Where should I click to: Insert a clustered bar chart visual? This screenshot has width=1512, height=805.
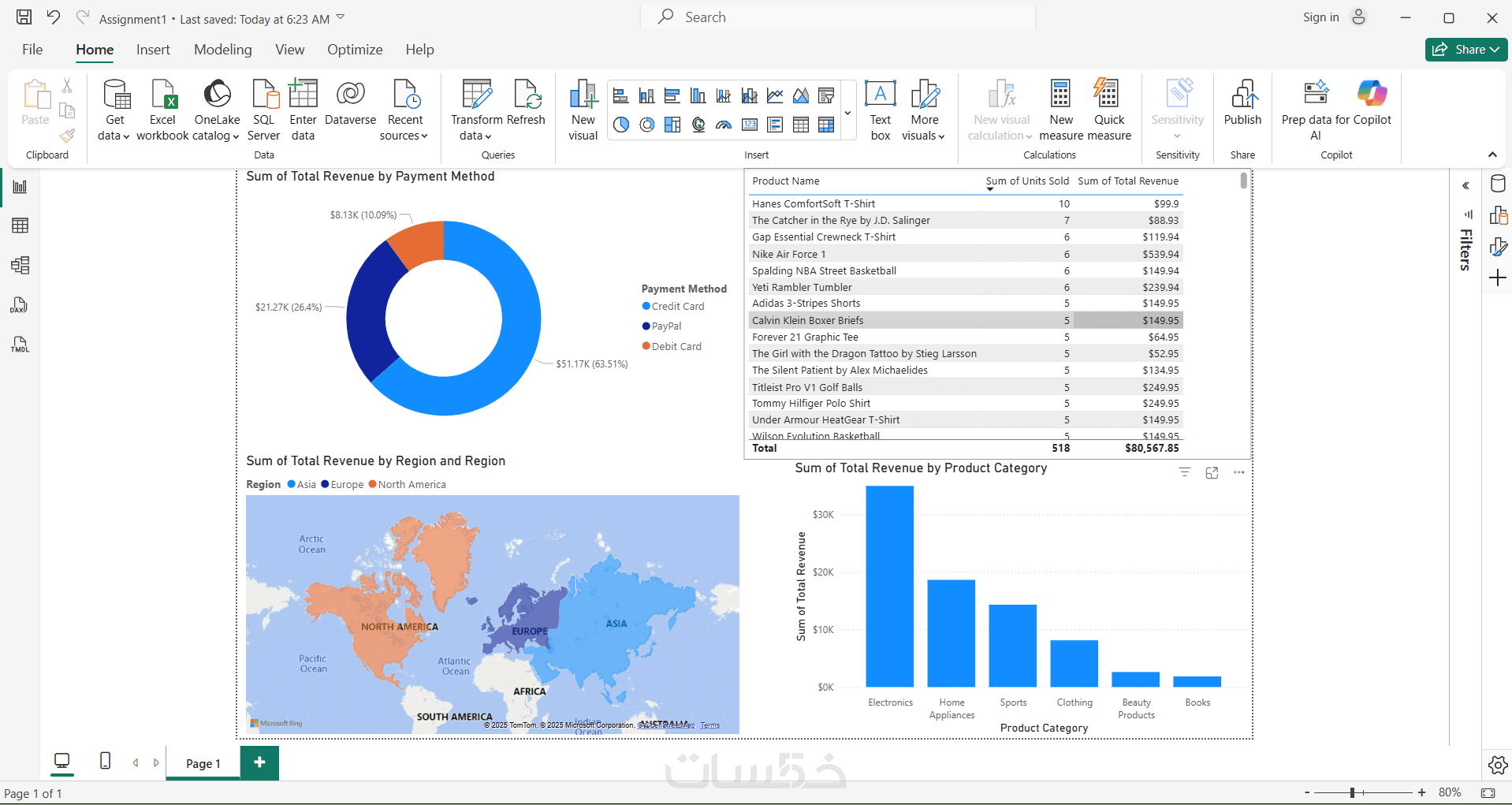click(672, 96)
